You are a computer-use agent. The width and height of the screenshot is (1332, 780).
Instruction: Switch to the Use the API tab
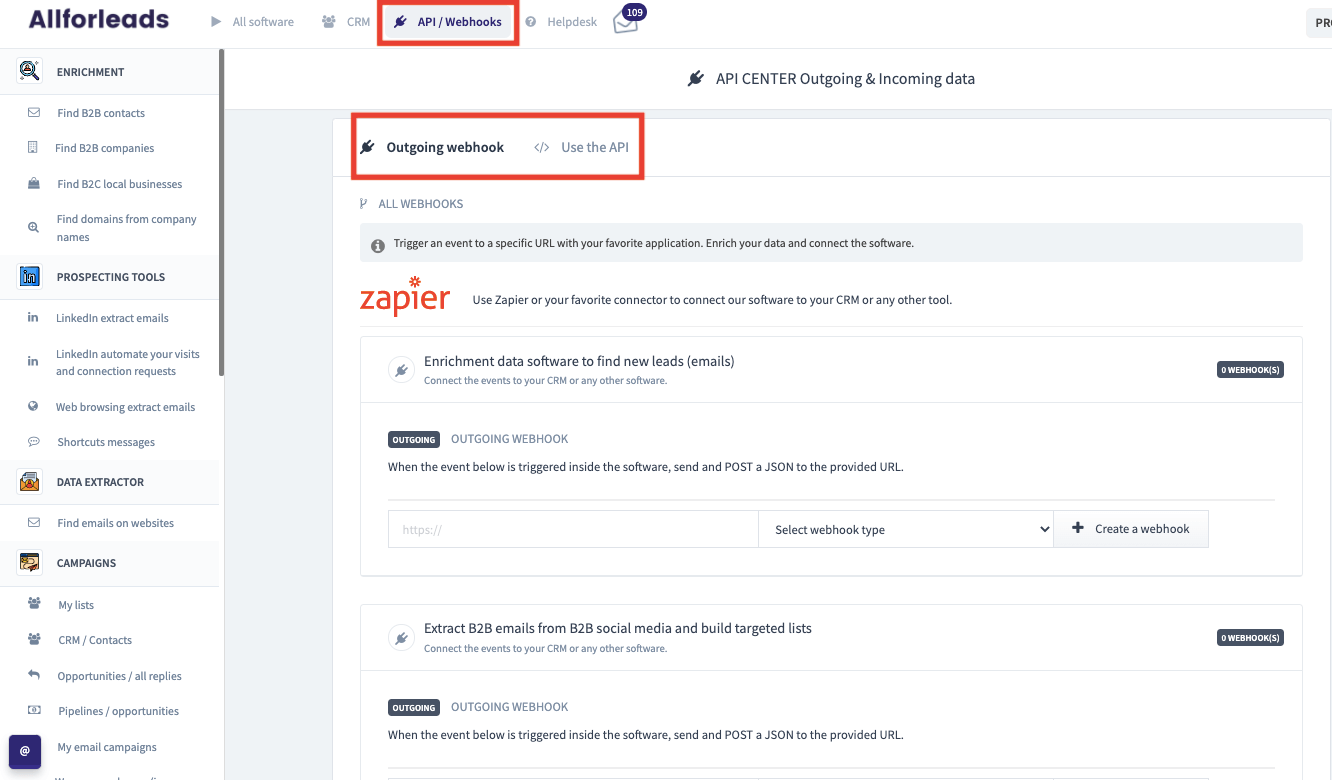click(x=582, y=147)
